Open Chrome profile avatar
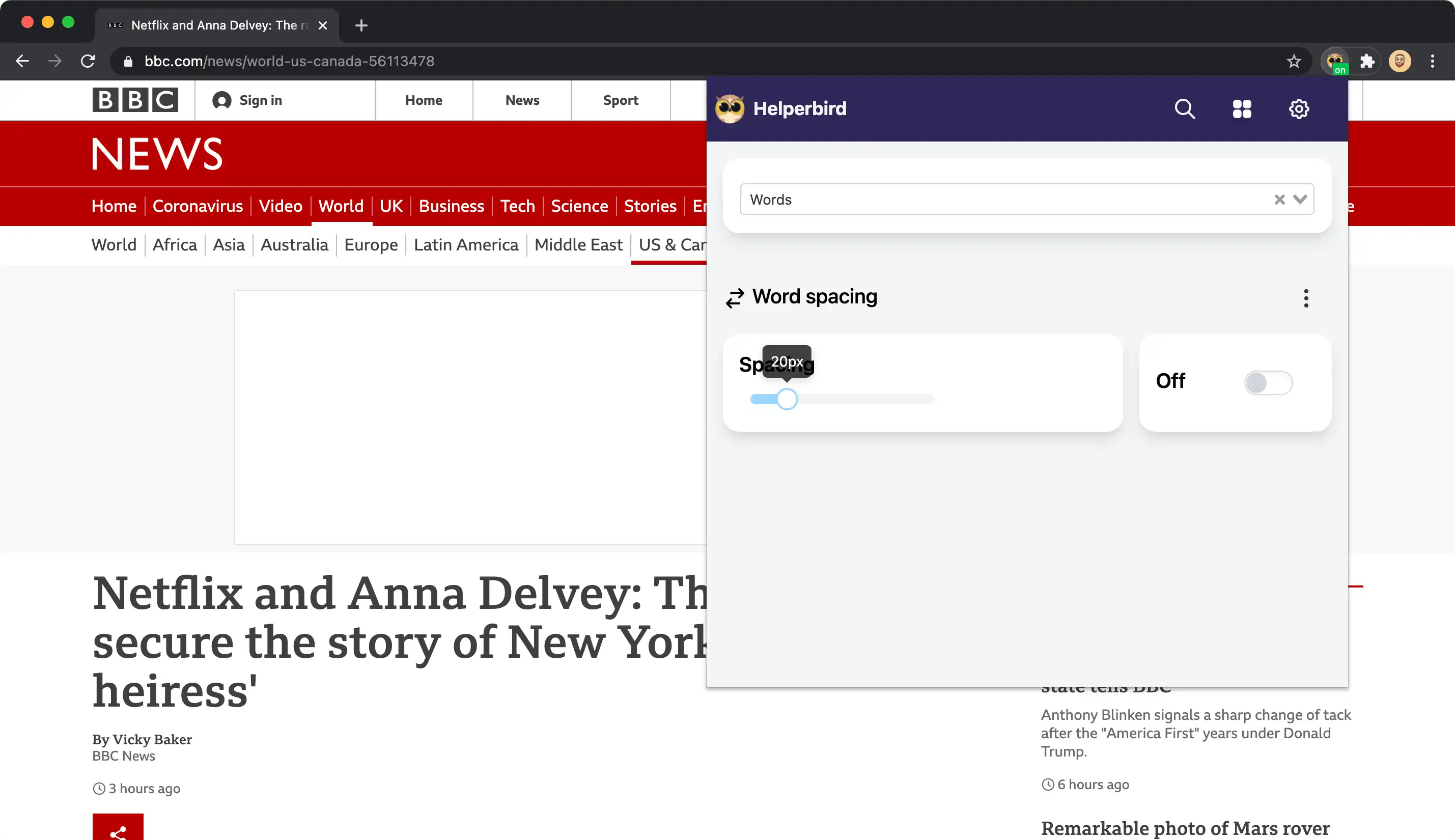This screenshot has width=1455, height=840. [1399, 61]
